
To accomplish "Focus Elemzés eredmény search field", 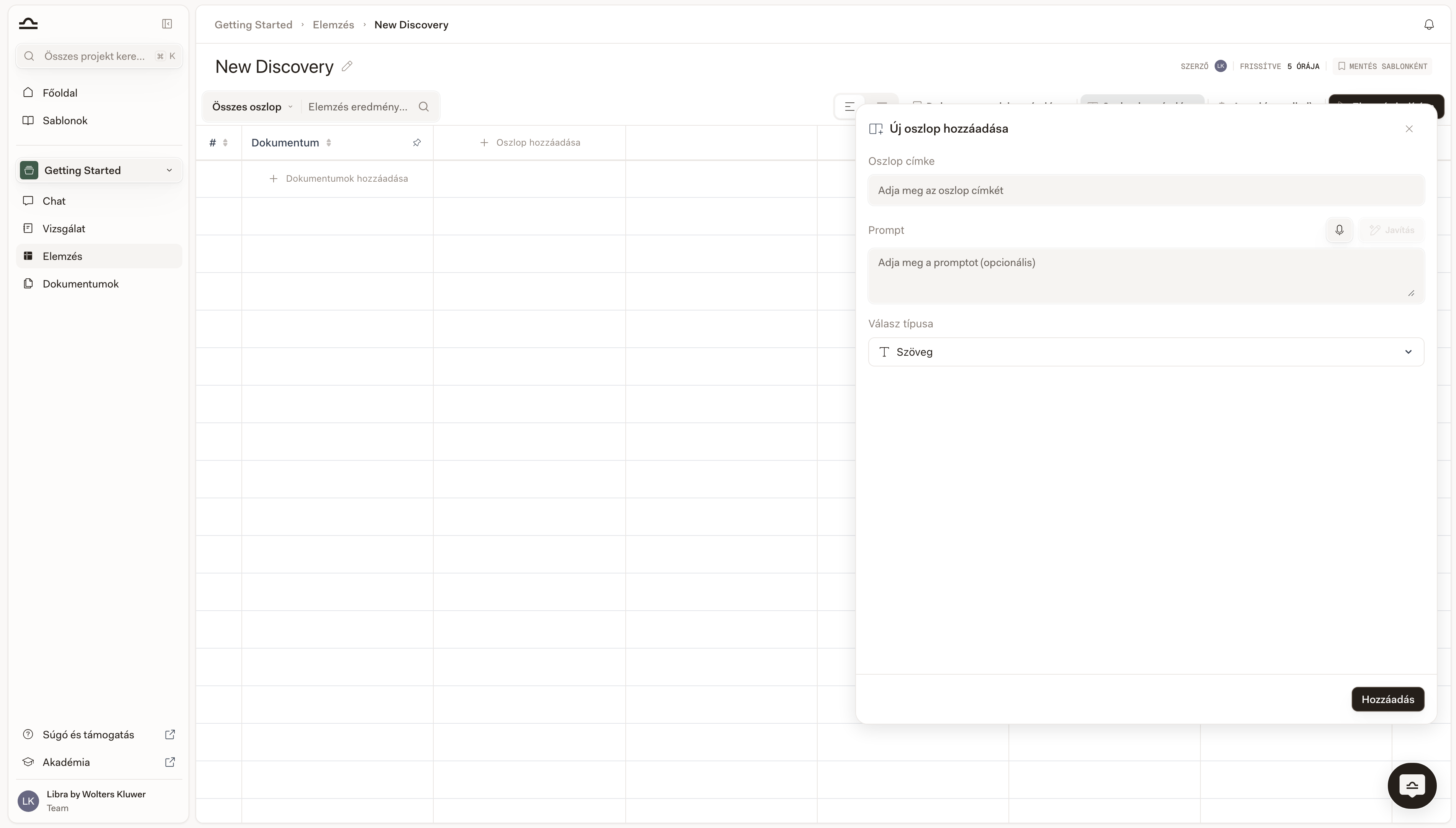I will click(358, 106).
